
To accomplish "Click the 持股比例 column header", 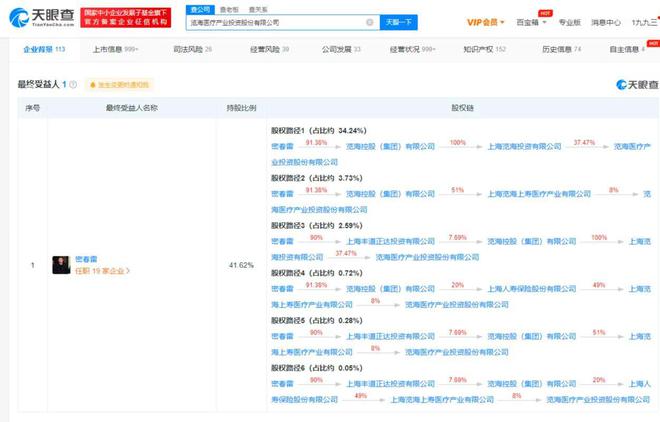I will tap(242, 108).
